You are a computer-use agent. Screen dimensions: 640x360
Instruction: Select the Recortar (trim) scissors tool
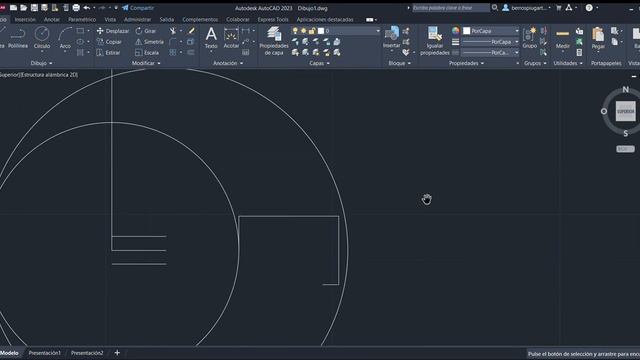173,31
